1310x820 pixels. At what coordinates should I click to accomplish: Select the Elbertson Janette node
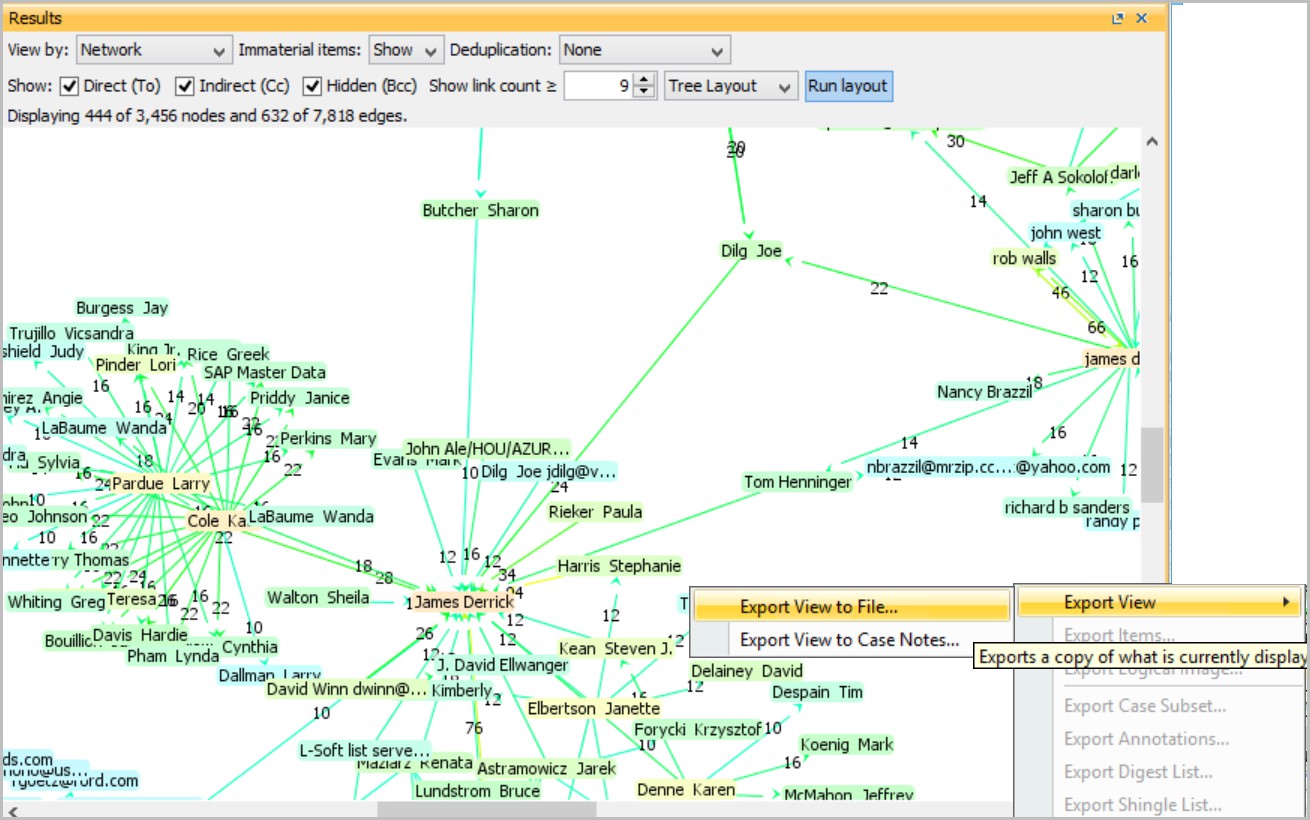click(594, 709)
